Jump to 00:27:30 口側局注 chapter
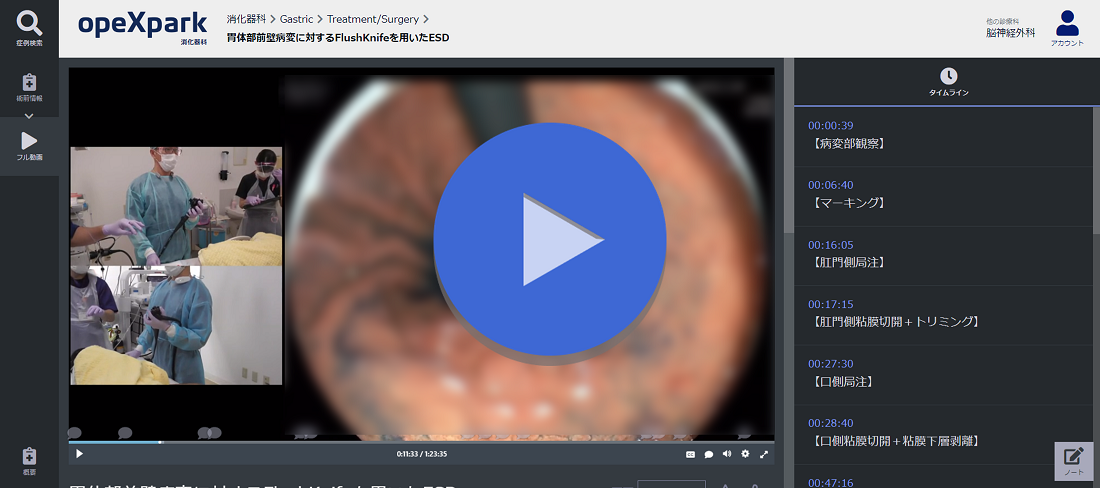1100x488 pixels. point(942,375)
